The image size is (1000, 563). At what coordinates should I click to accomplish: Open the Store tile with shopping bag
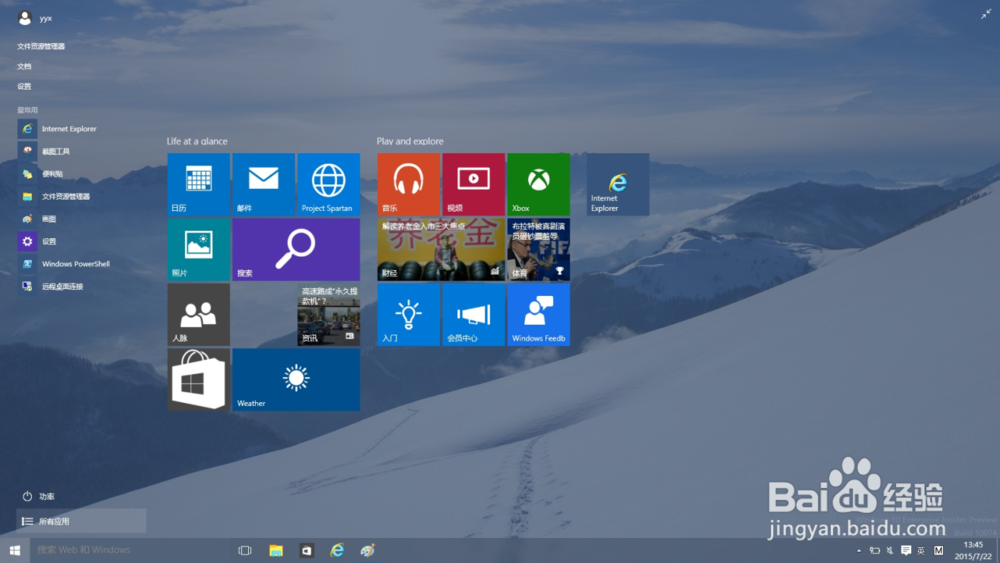pos(198,379)
